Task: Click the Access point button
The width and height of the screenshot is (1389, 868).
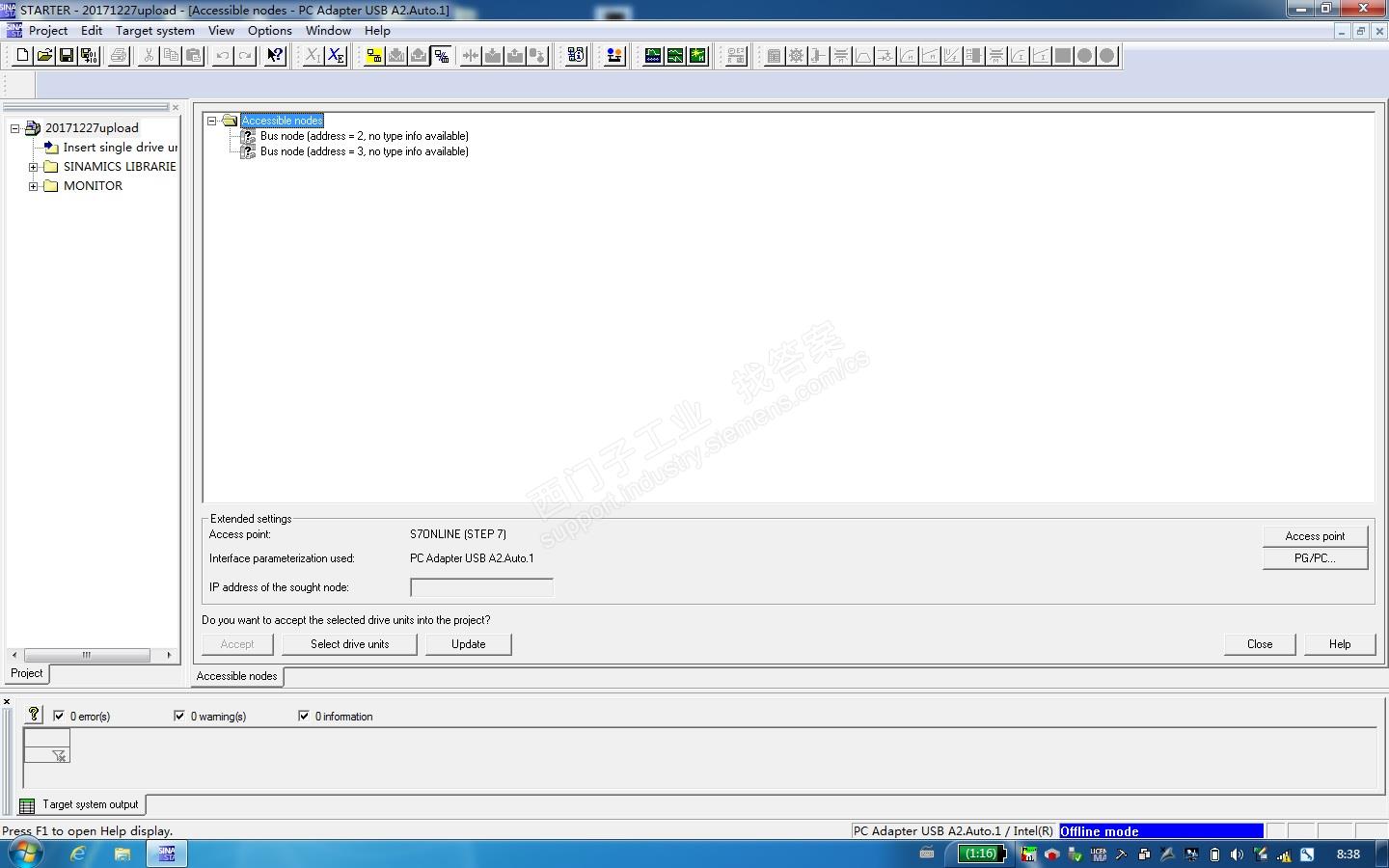Action: click(1315, 536)
